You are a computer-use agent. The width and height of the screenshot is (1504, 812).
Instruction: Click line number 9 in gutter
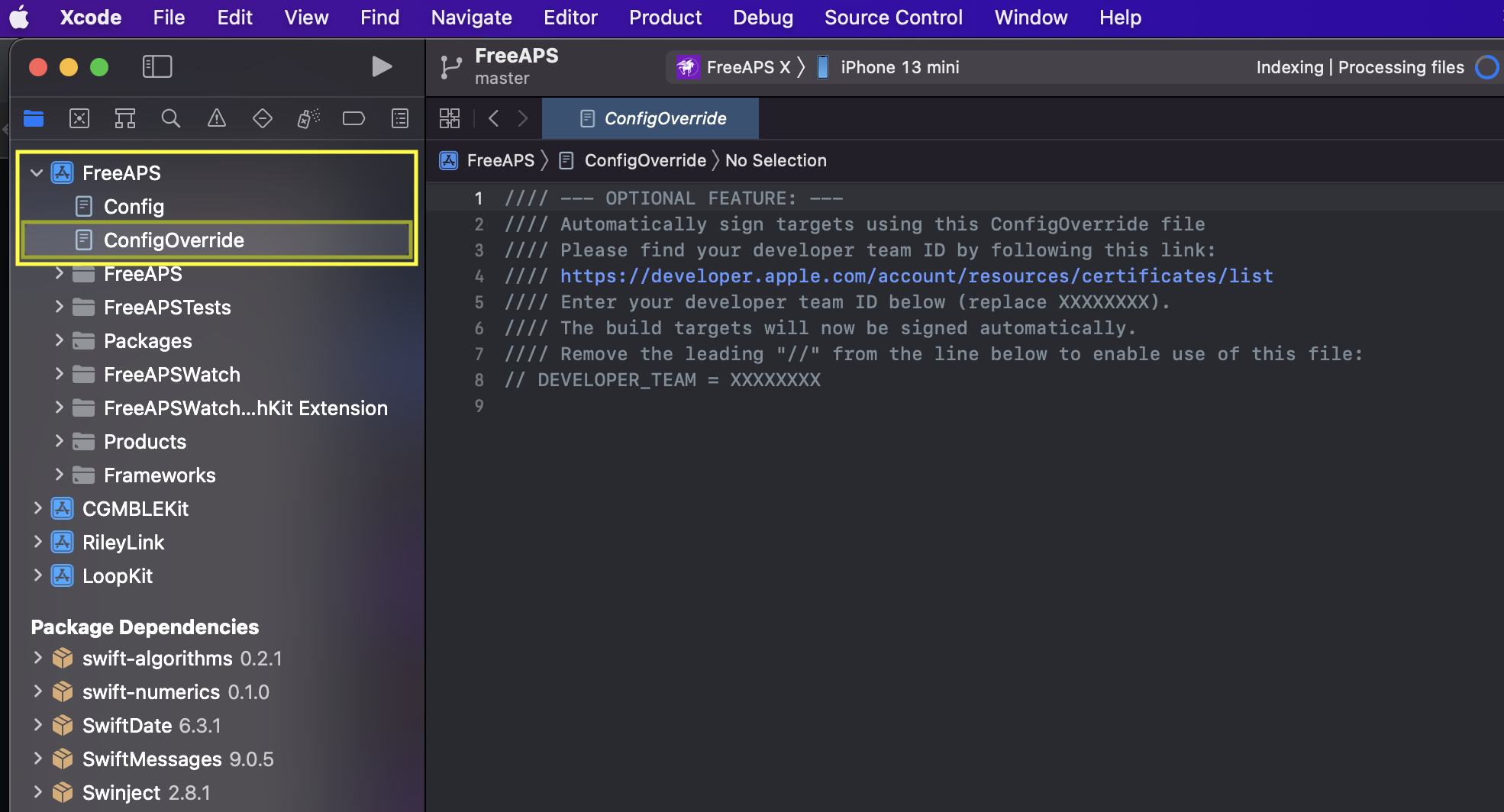pos(479,405)
